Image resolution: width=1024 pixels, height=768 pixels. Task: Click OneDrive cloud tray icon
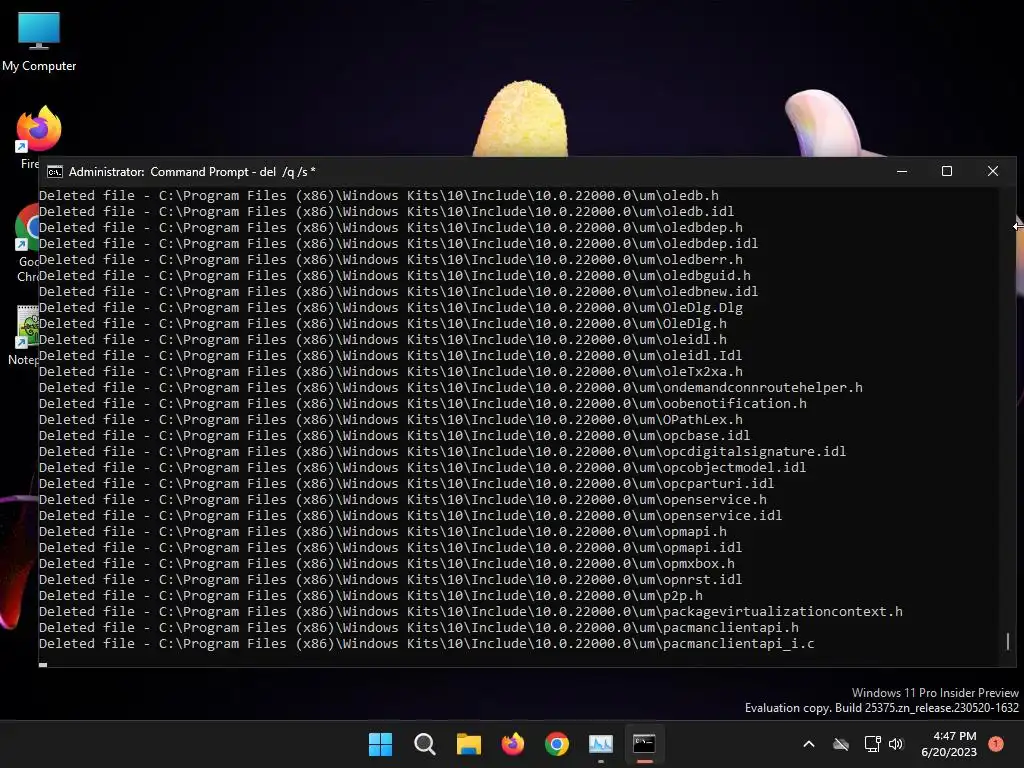click(840, 744)
